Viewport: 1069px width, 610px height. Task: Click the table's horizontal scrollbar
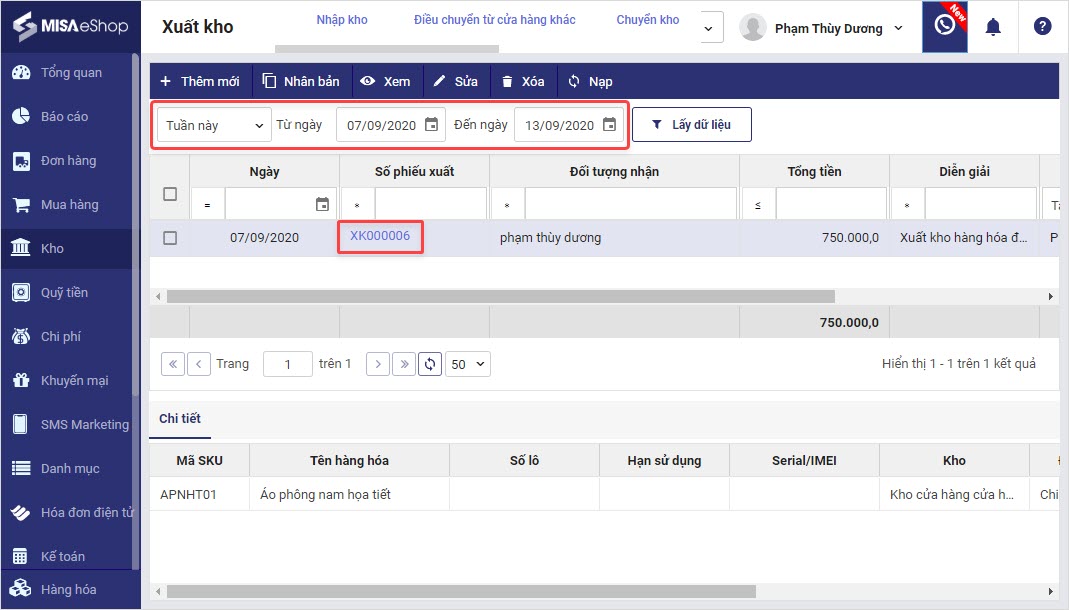500,297
